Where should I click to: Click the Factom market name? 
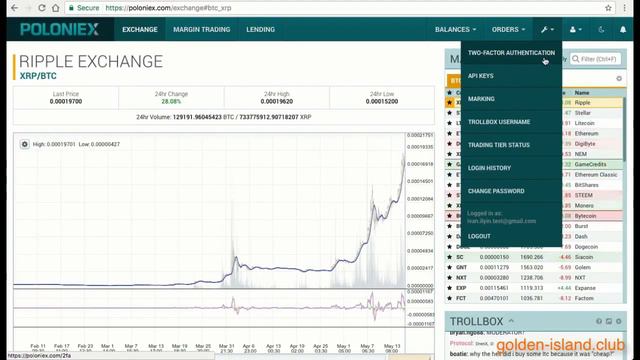point(584,298)
